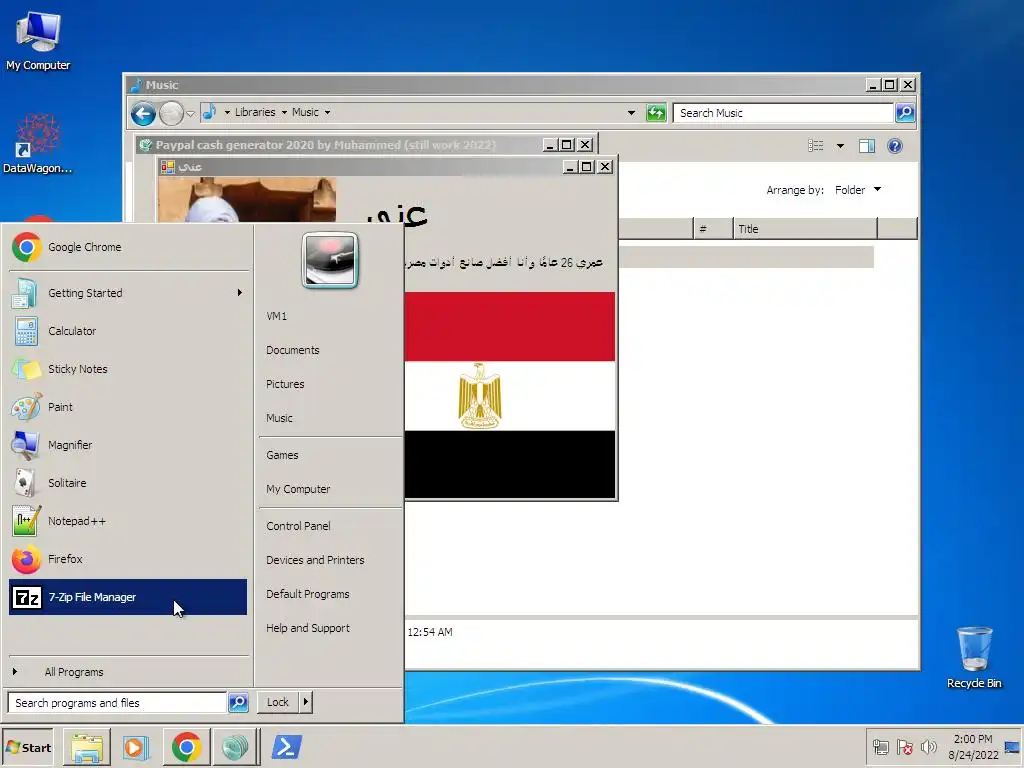This screenshot has width=1024, height=768.
Task: Click help icon in Music window
Action: point(895,146)
